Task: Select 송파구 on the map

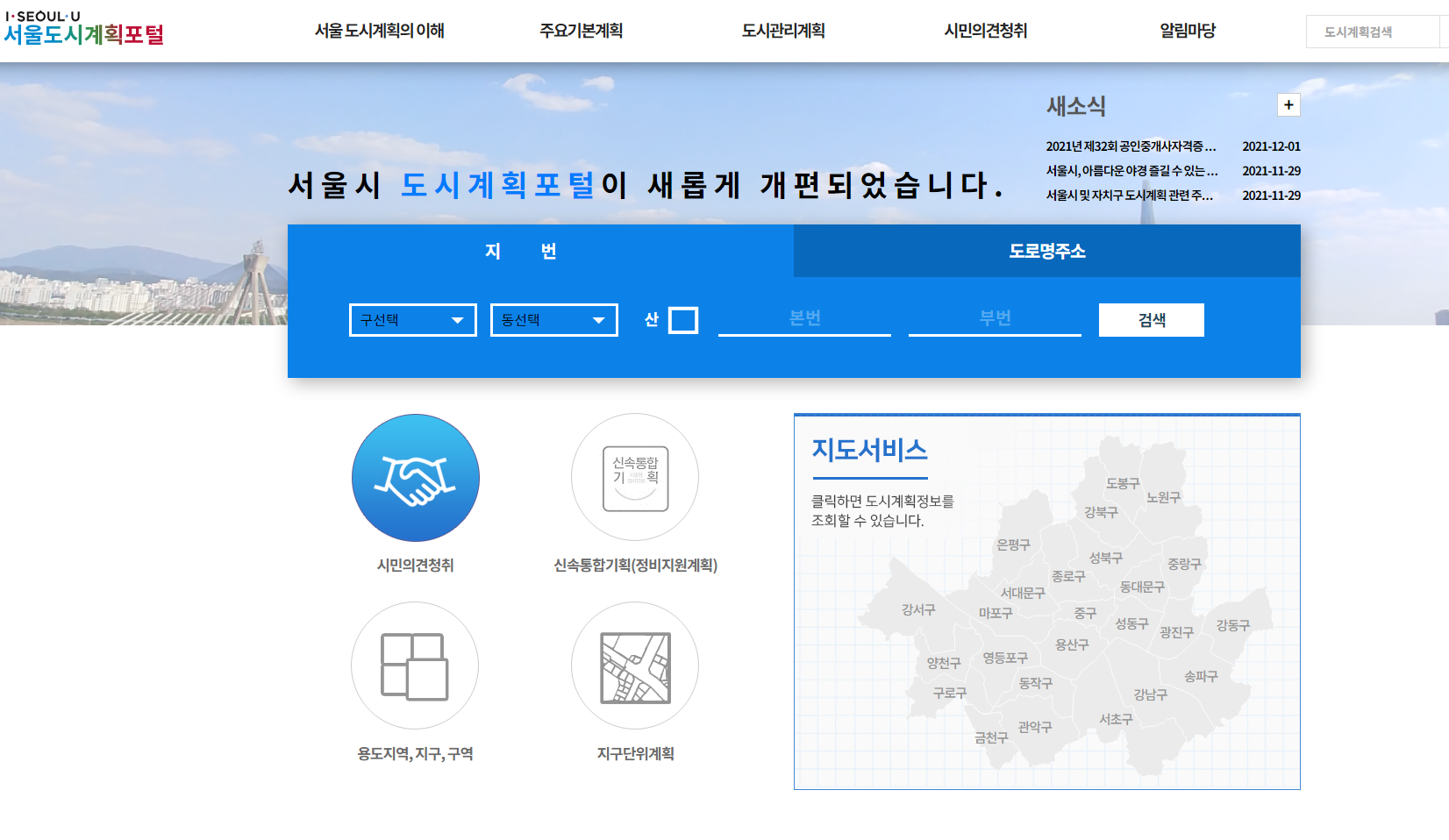Action: tap(1201, 676)
